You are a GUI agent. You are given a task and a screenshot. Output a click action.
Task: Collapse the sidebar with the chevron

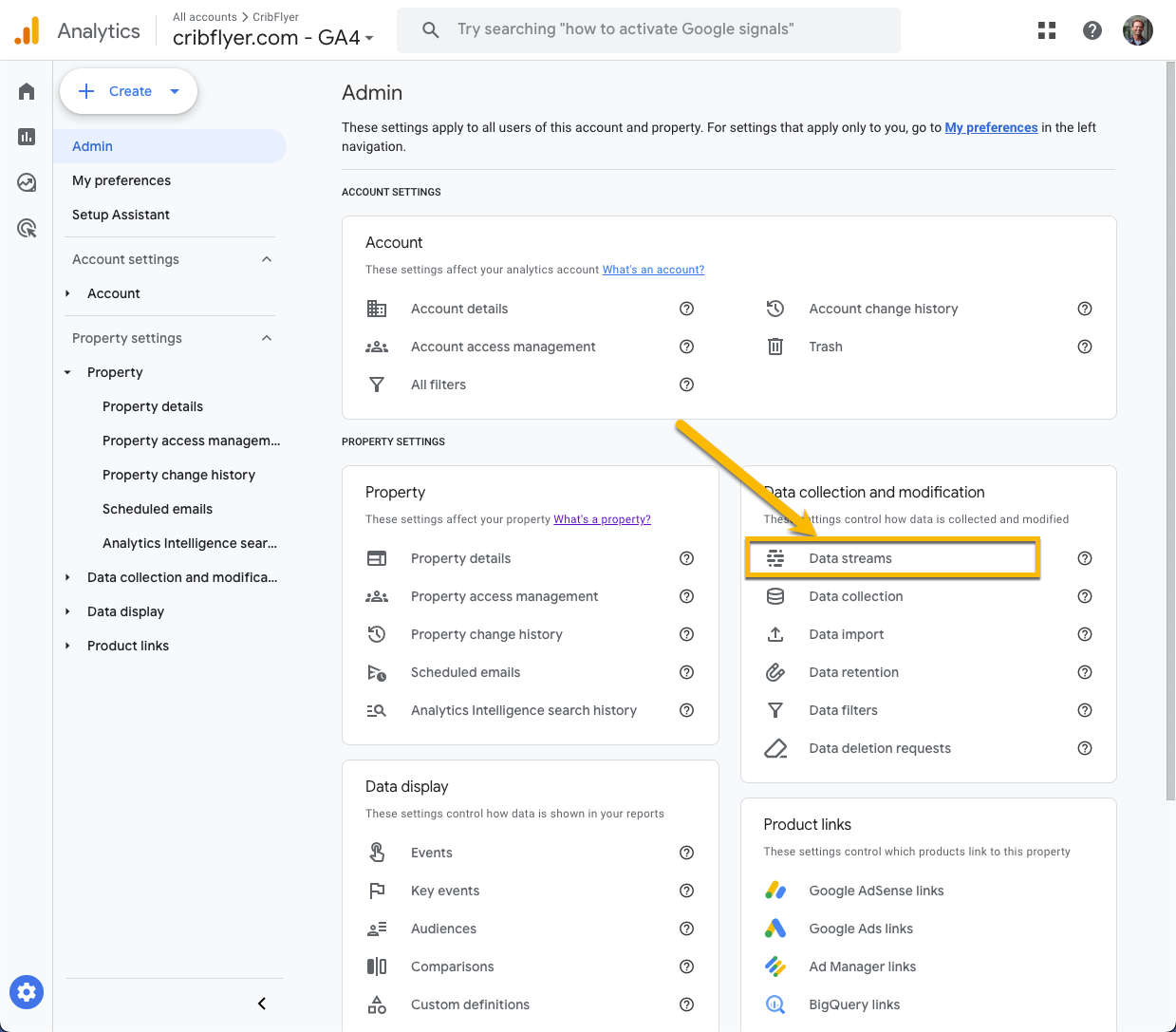coord(262,1004)
